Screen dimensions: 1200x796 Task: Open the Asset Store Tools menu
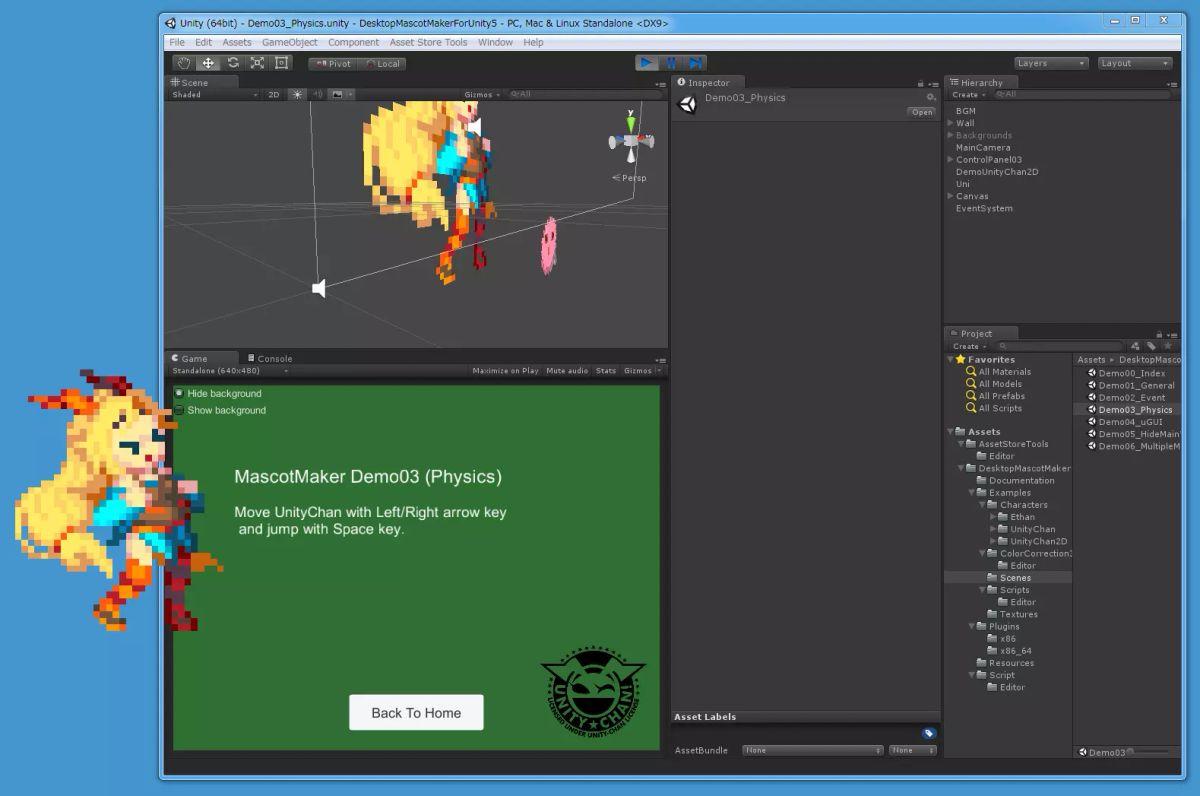coord(428,42)
